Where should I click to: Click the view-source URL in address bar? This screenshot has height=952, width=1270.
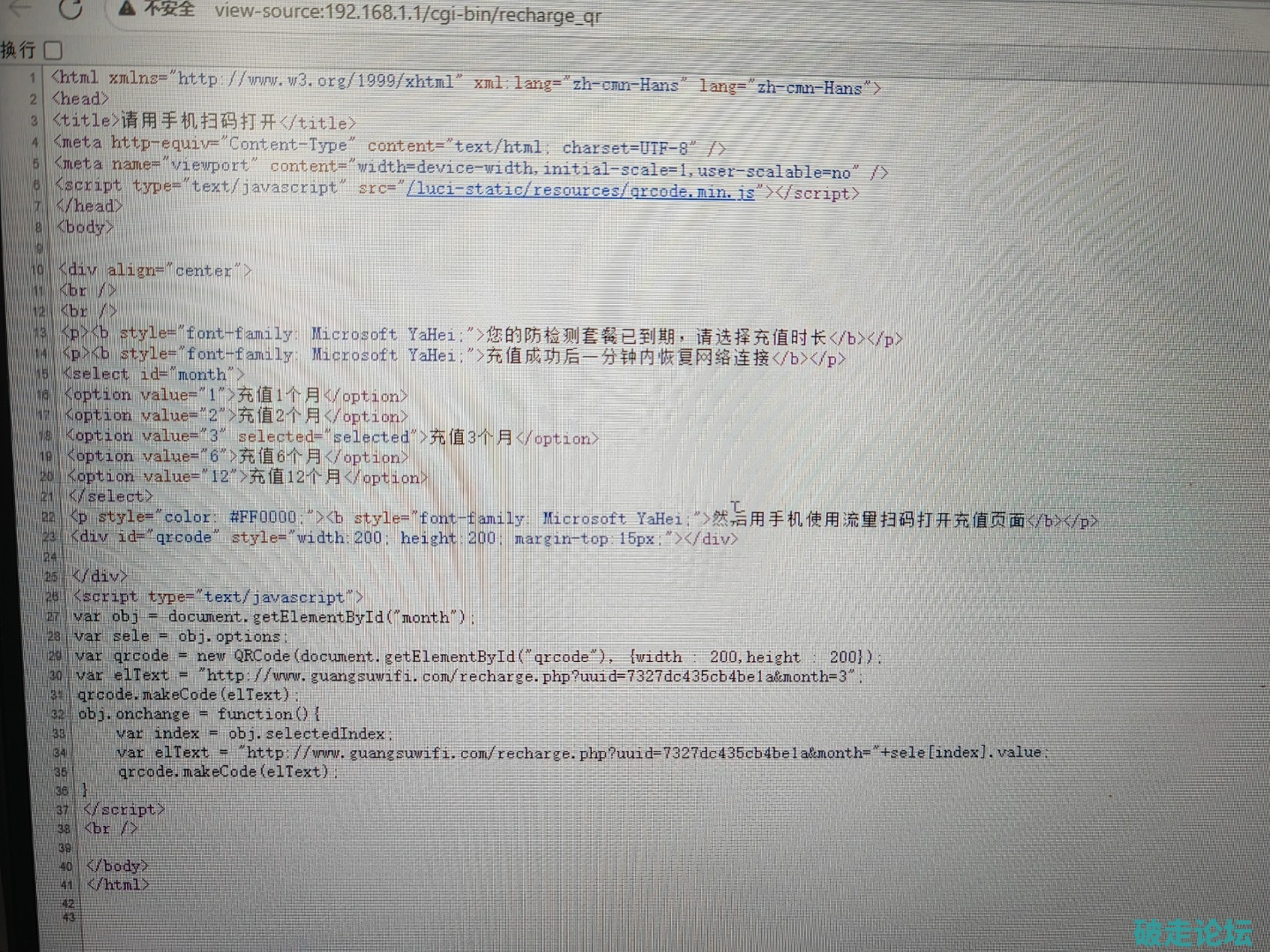click(x=407, y=13)
